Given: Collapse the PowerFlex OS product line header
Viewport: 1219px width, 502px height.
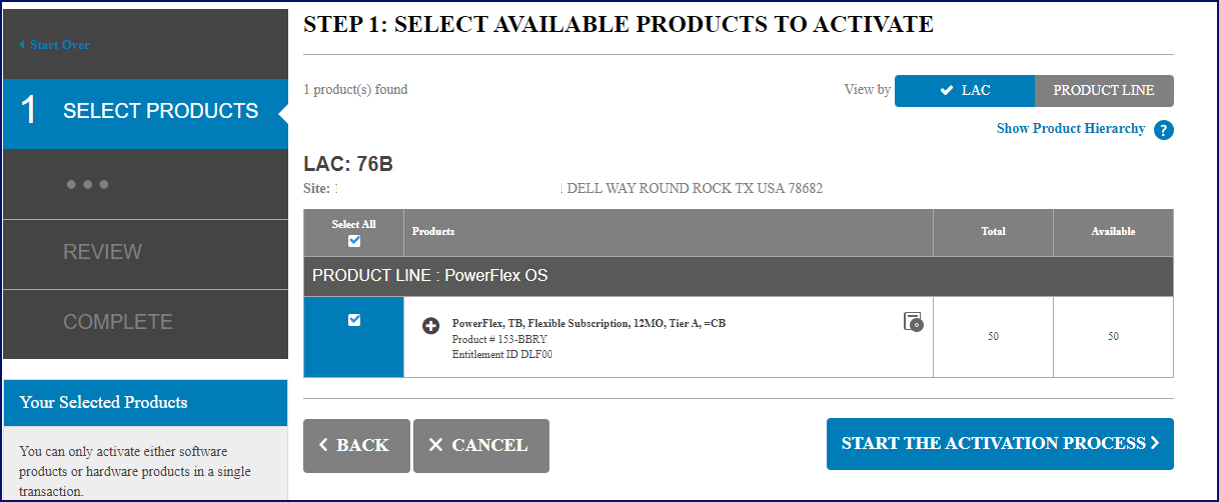Looking at the screenshot, I should (430, 276).
